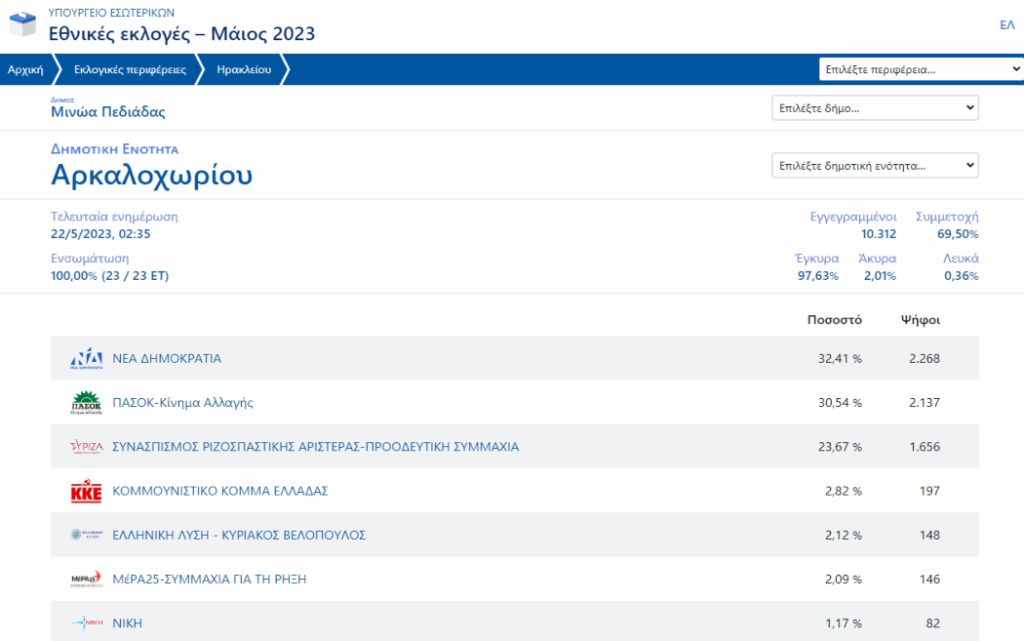Click the 2,12 % percentage cell
Image resolution: width=1024 pixels, height=641 pixels.
tap(843, 535)
